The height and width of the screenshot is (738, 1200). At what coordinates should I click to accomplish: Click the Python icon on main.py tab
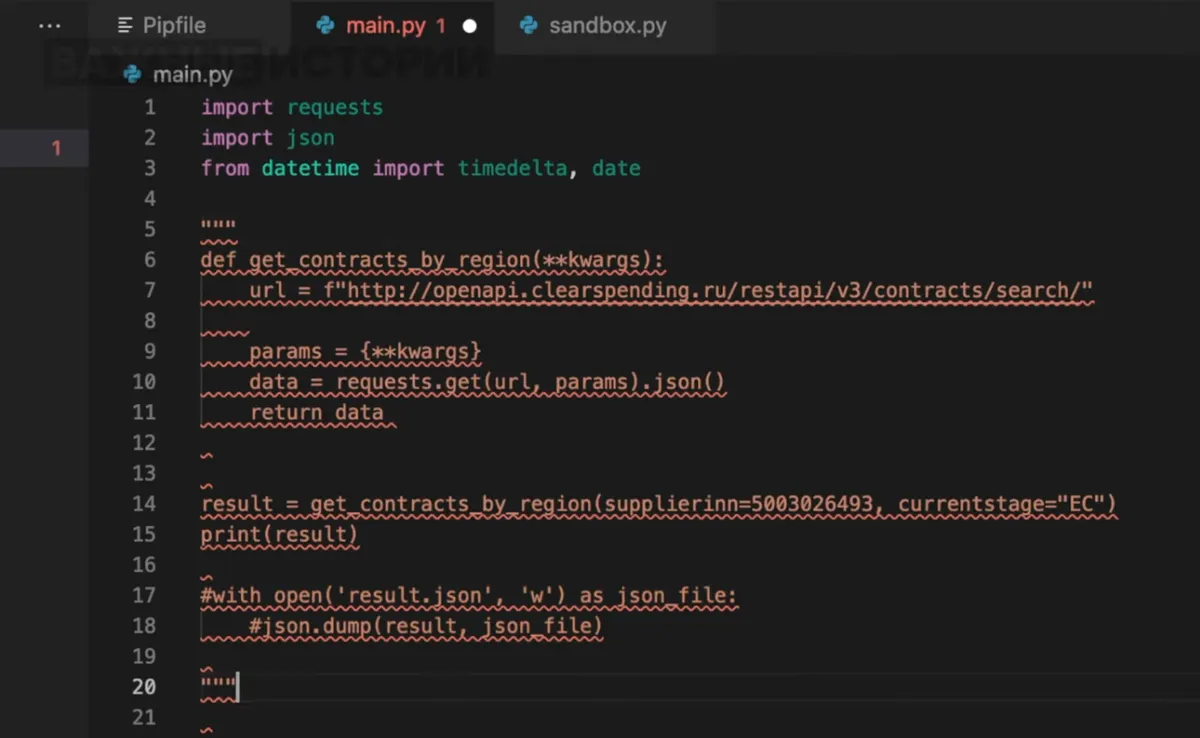click(326, 26)
